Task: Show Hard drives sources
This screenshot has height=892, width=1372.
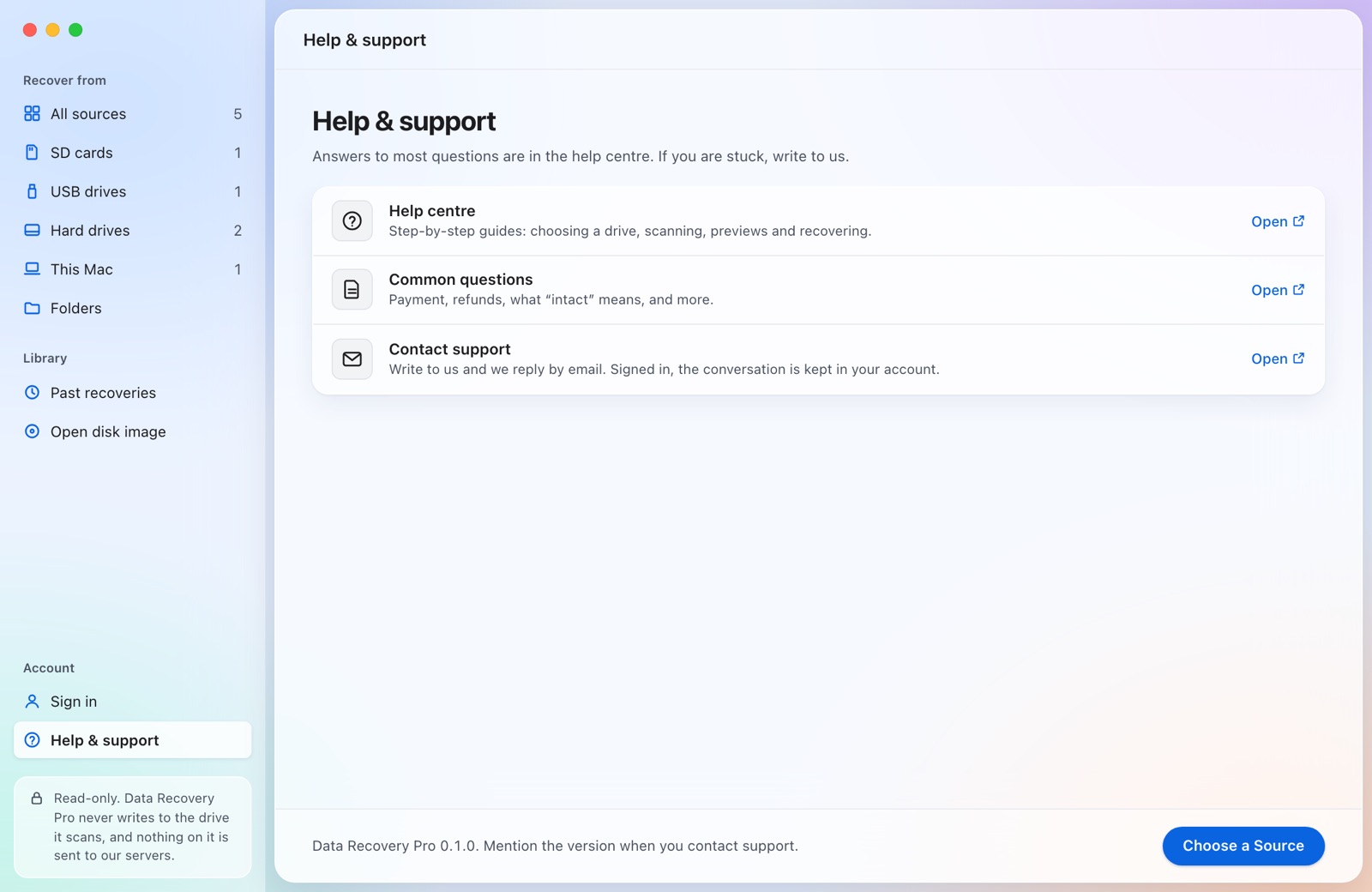Action: pyautogui.click(x=133, y=230)
